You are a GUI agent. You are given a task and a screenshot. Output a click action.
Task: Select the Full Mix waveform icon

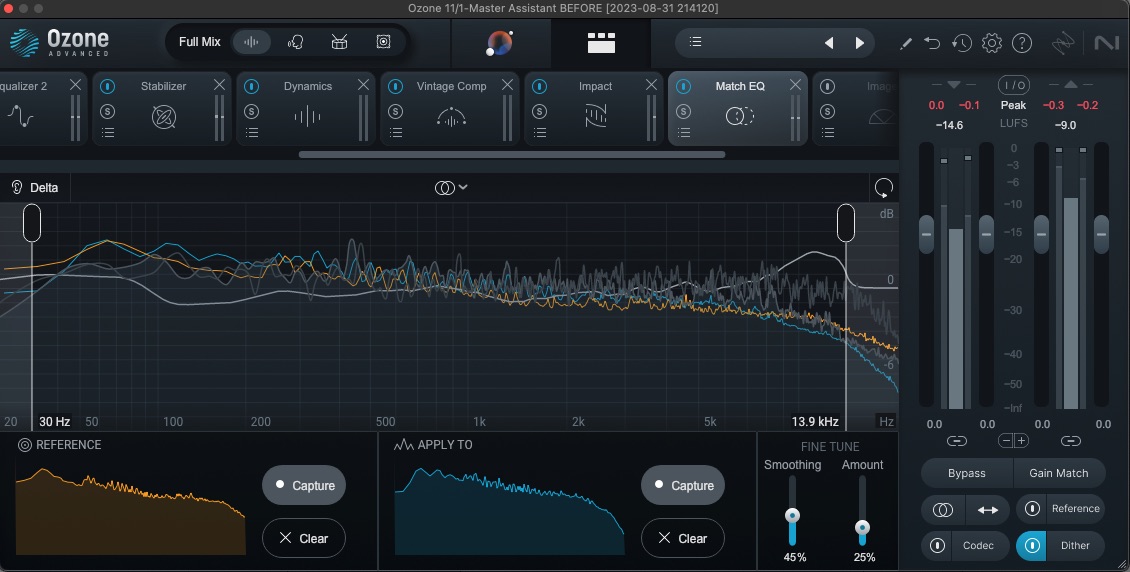pos(251,42)
